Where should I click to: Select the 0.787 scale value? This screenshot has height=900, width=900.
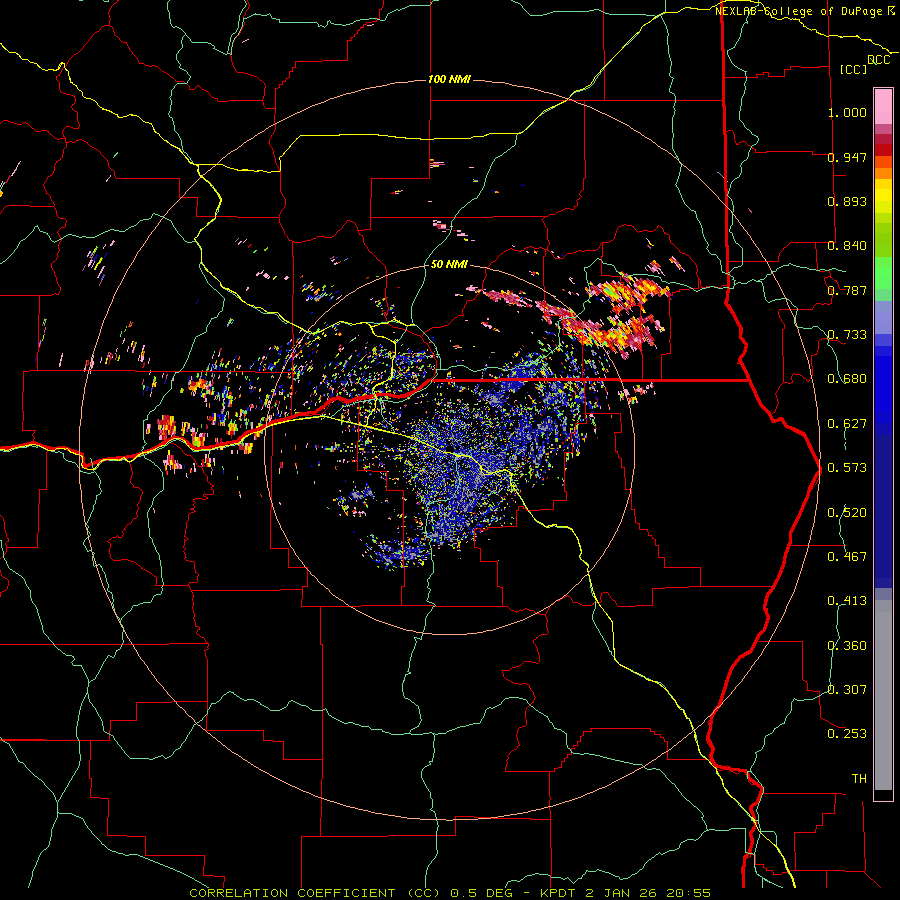click(847, 290)
